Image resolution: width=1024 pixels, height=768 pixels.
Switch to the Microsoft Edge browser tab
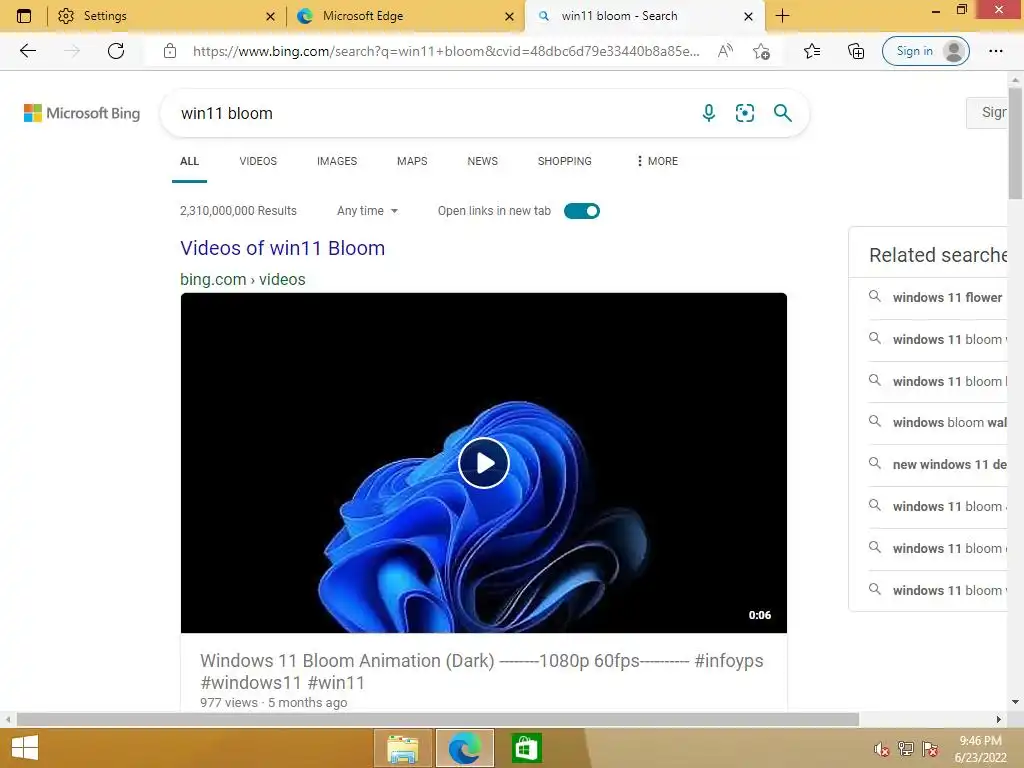tap(404, 16)
